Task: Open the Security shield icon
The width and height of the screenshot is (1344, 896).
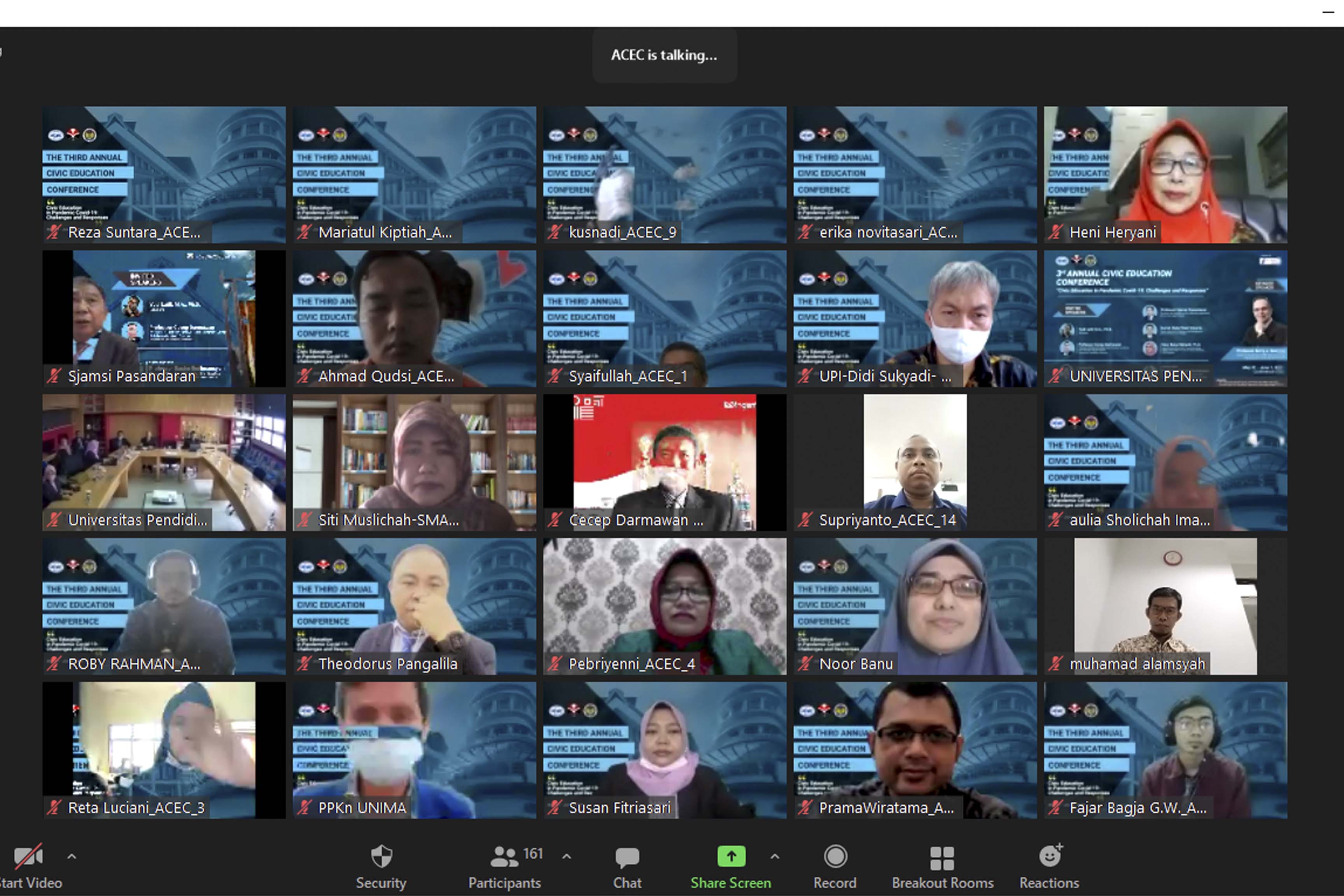Action: [x=381, y=857]
